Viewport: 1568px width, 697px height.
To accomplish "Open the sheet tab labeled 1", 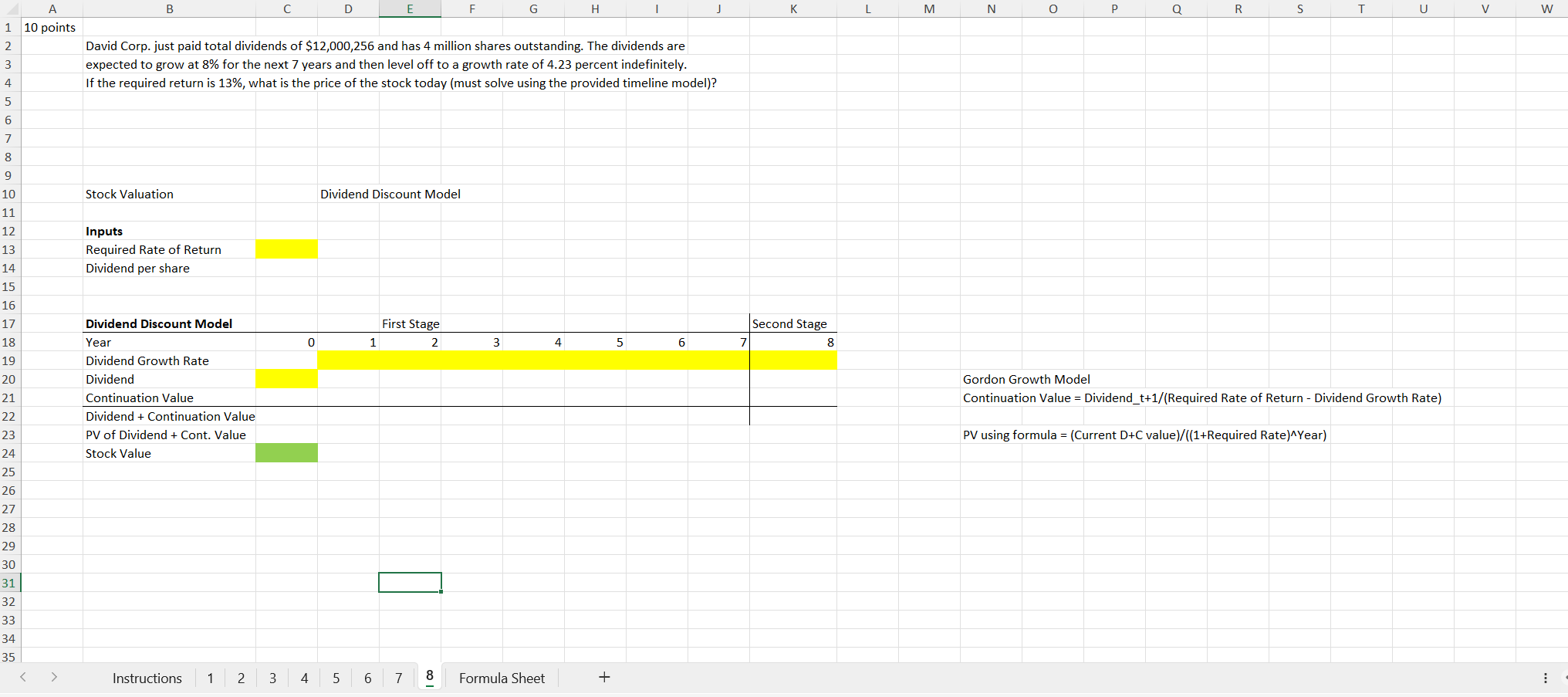I will pos(210,678).
